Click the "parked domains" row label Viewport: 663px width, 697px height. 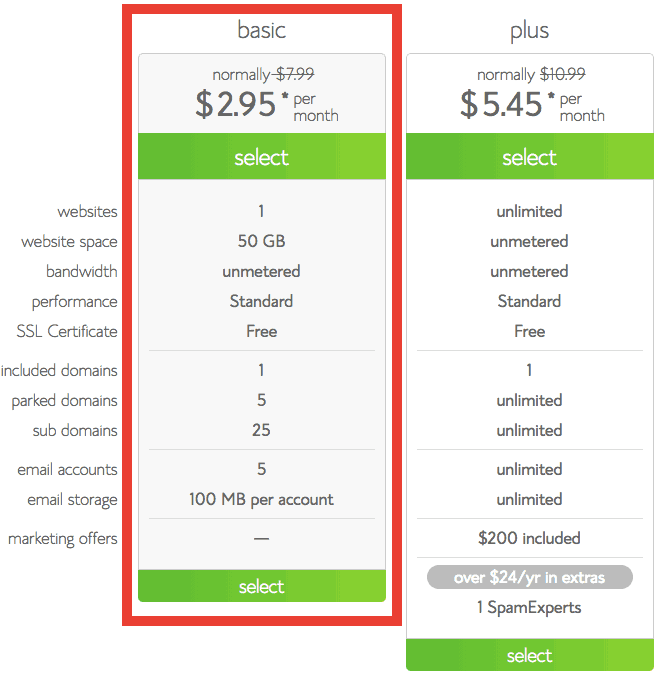coord(64,401)
